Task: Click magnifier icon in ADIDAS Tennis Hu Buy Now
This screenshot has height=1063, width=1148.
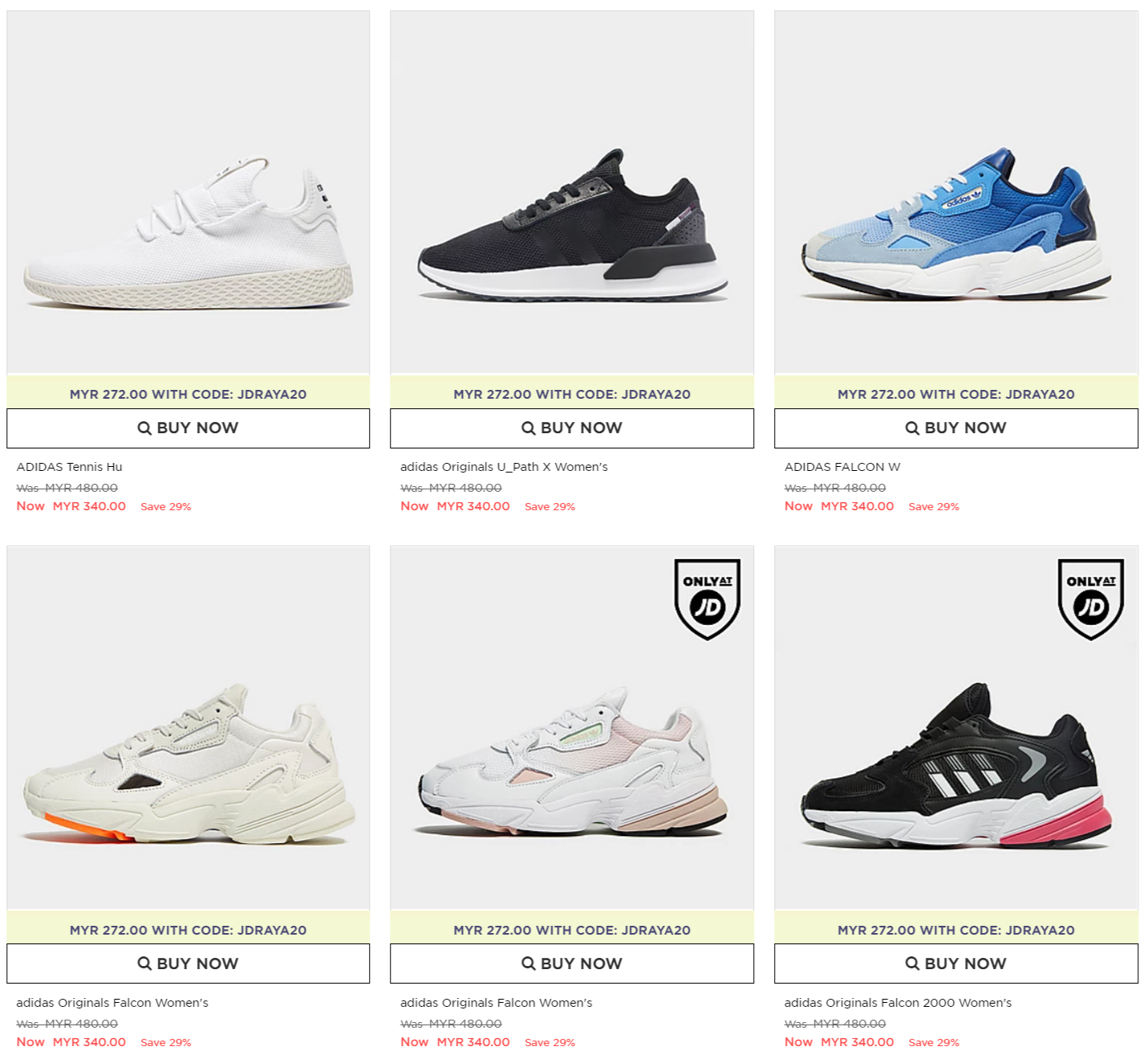Action: coord(144,428)
